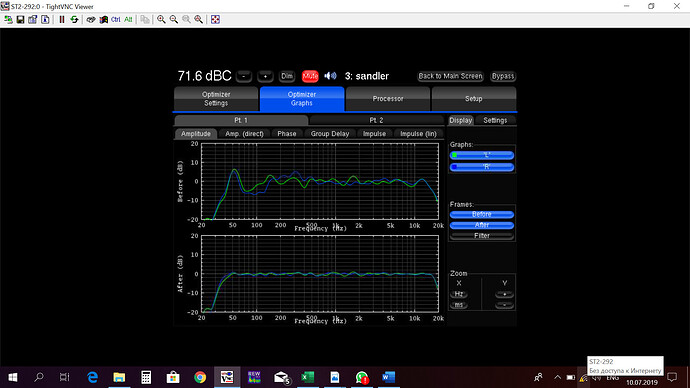Screen dimensions: 690x388
Task: Open Calculator from the taskbar
Action: 146,377
